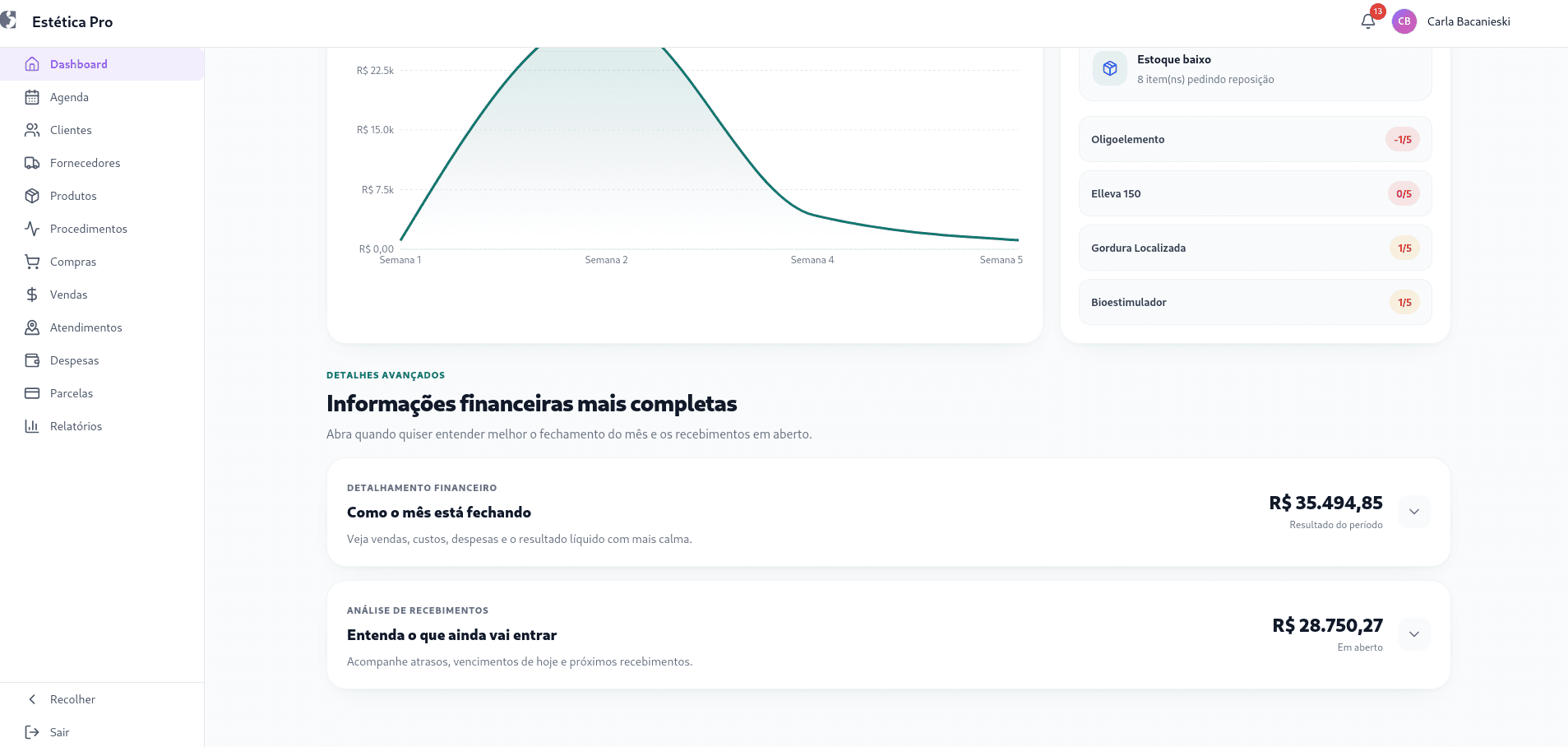1568x747 pixels.
Task: Click the Despesas wallet icon
Action: 32,360
